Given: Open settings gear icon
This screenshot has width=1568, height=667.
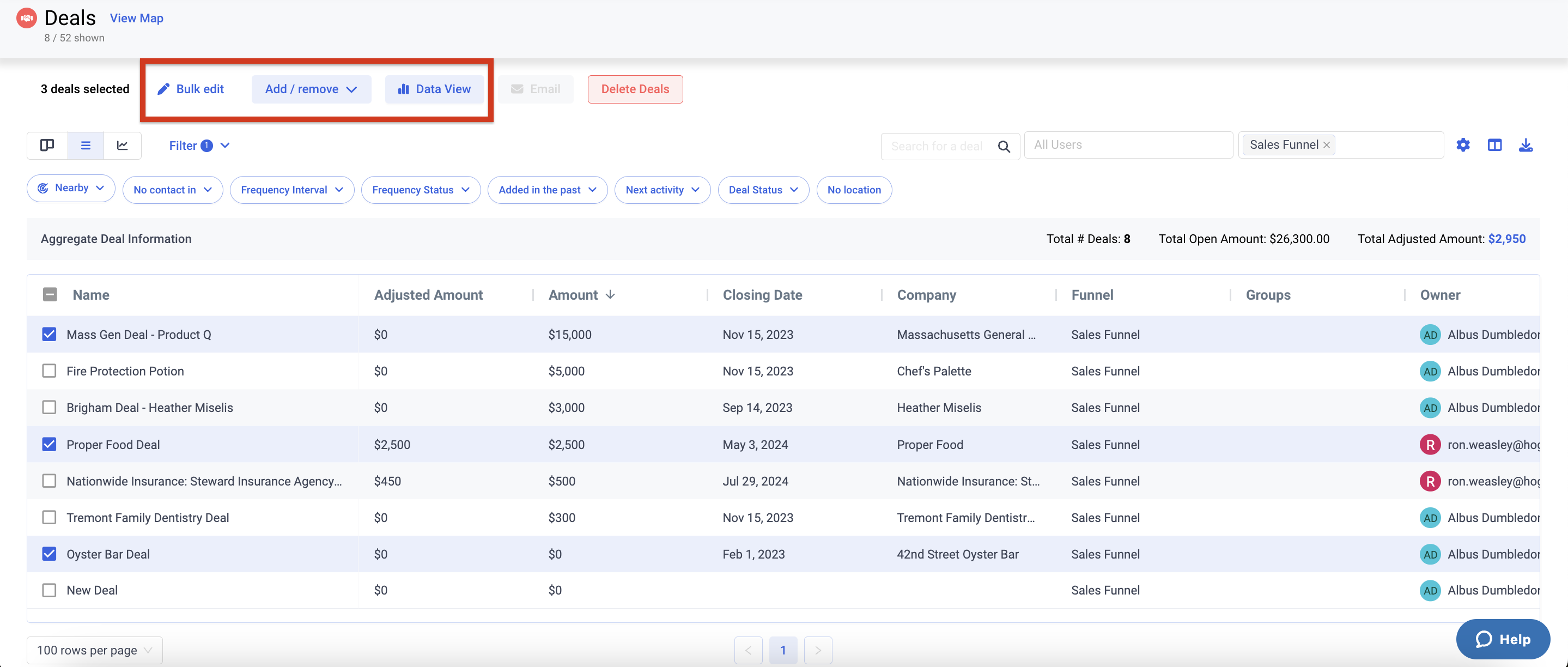Looking at the screenshot, I should [x=1463, y=145].
